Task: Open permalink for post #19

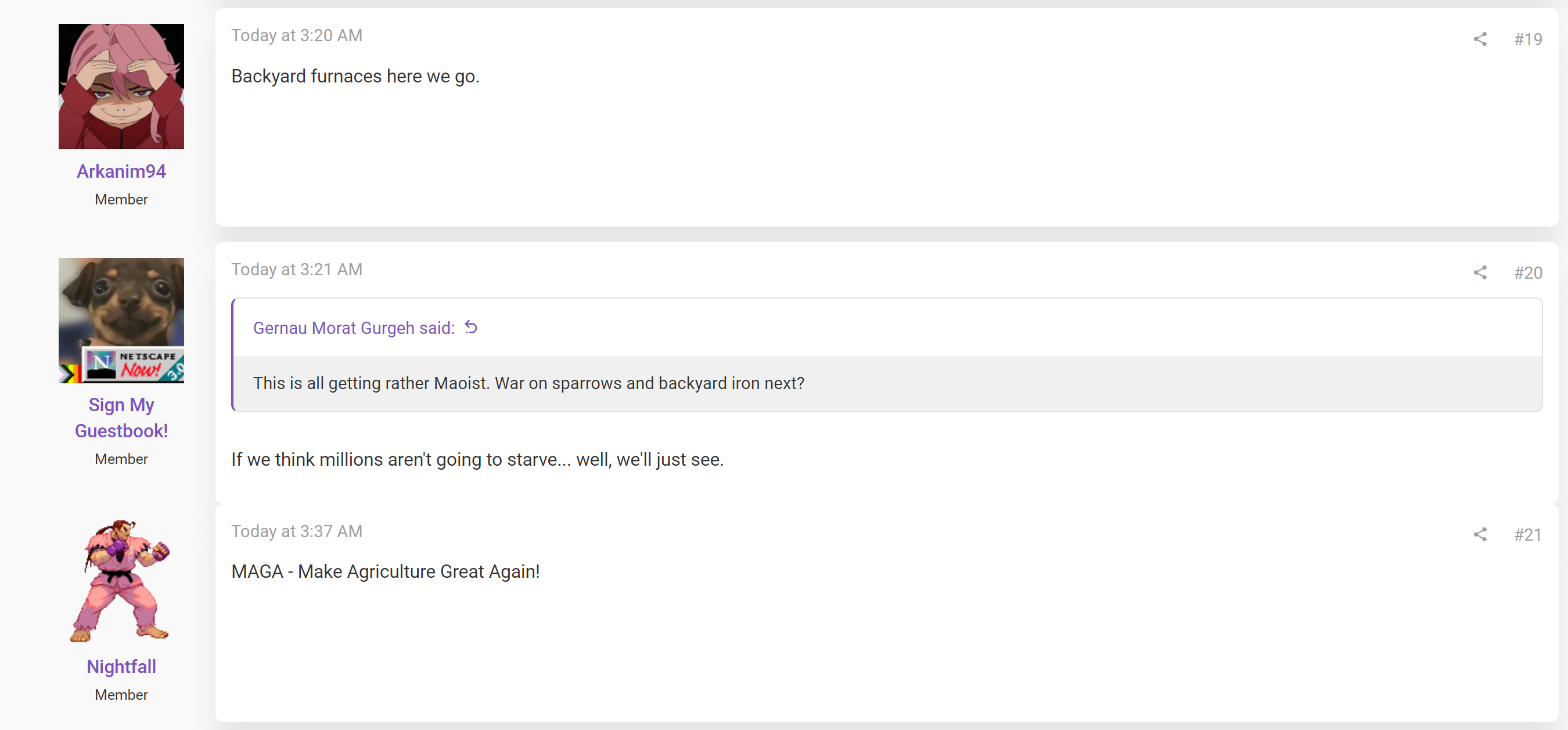Action: (1528, 39)
